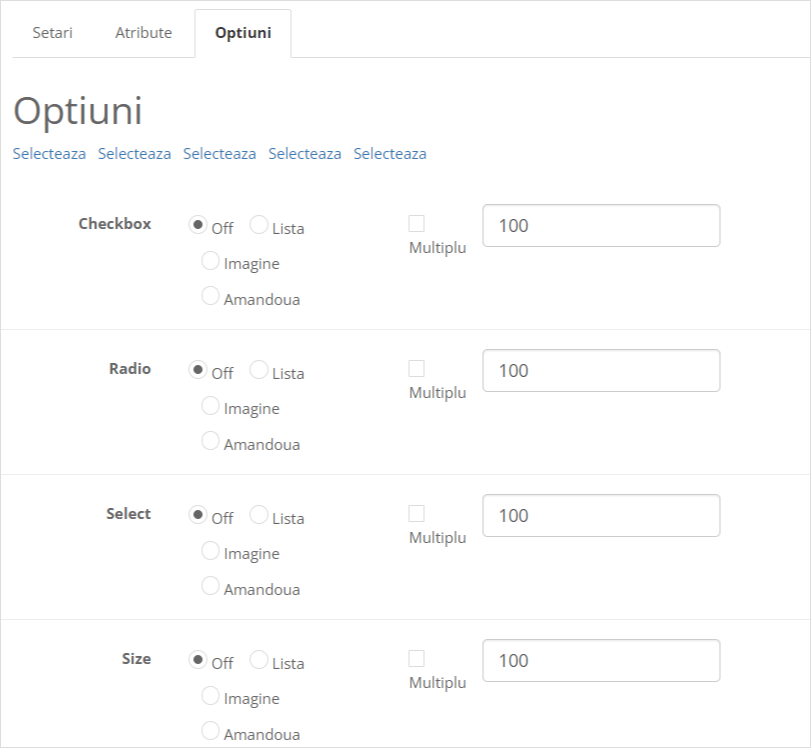The height and width of the screenshot is (748, 811).
Task: Check Multiplu box for Select option
Action: 417,514
